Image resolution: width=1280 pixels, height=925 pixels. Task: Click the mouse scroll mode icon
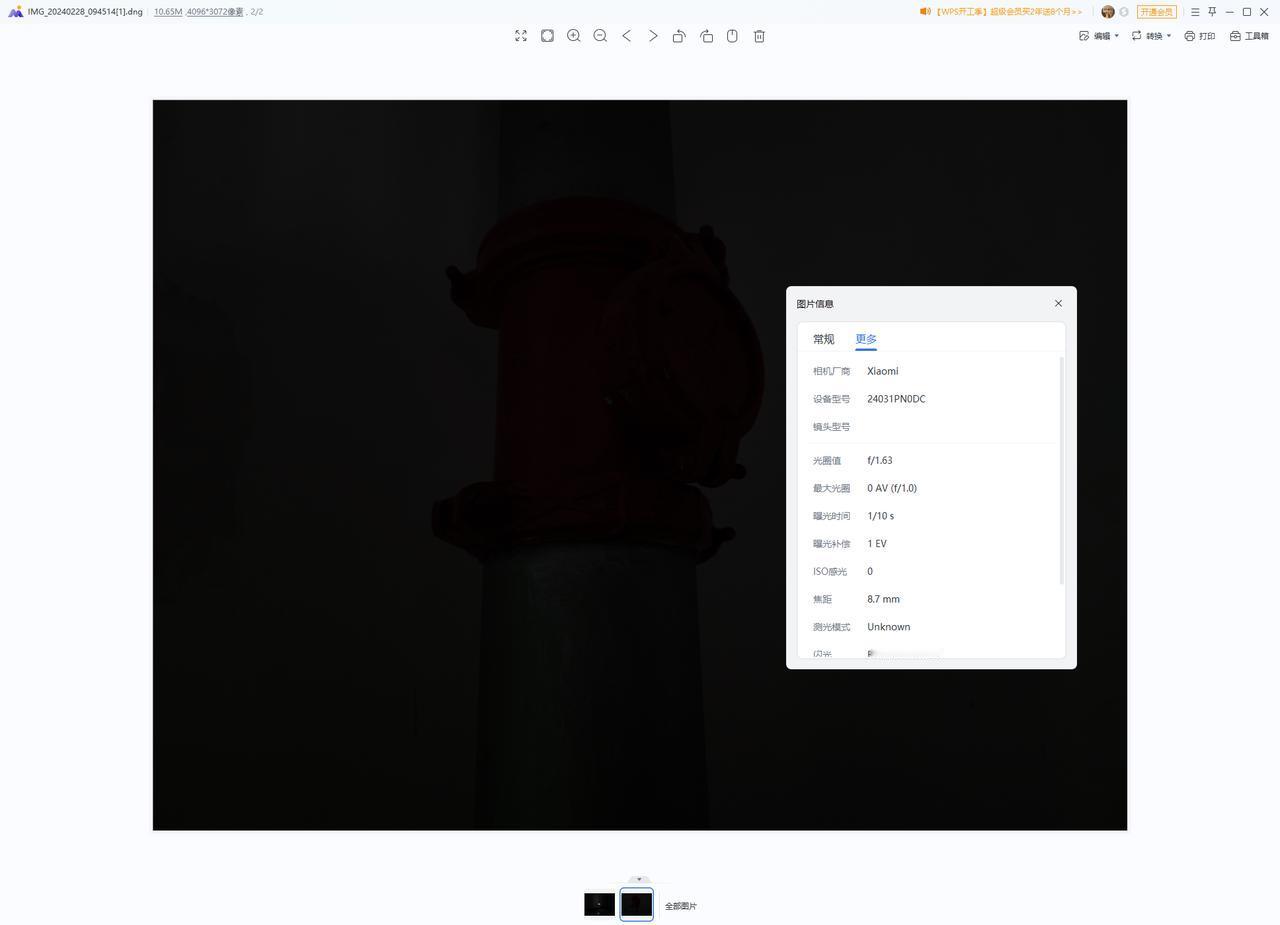click(x=732, y=36)
